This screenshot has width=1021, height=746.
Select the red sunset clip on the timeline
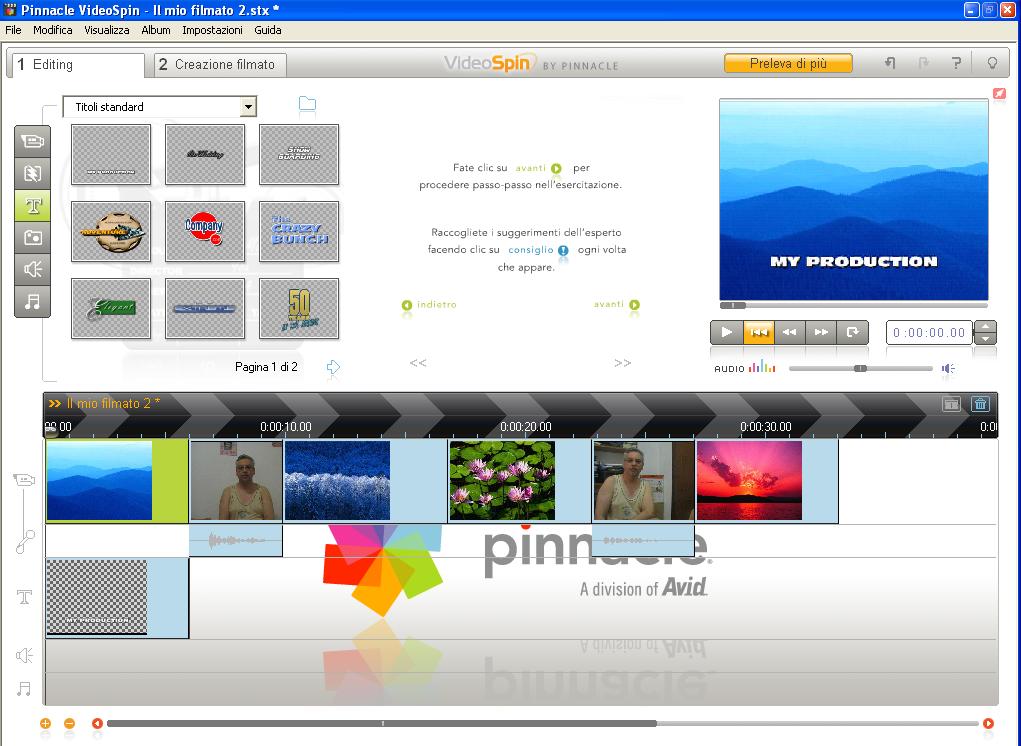[x=767, y=481]
